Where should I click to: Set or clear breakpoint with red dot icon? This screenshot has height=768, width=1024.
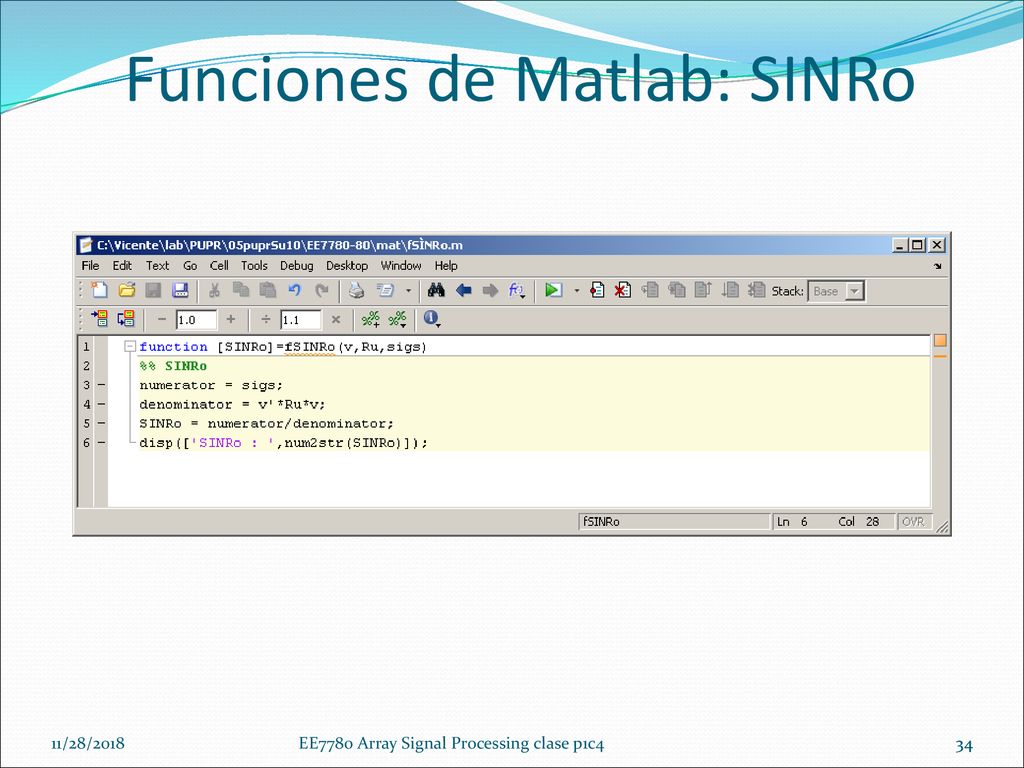click(x=597, y=290)
